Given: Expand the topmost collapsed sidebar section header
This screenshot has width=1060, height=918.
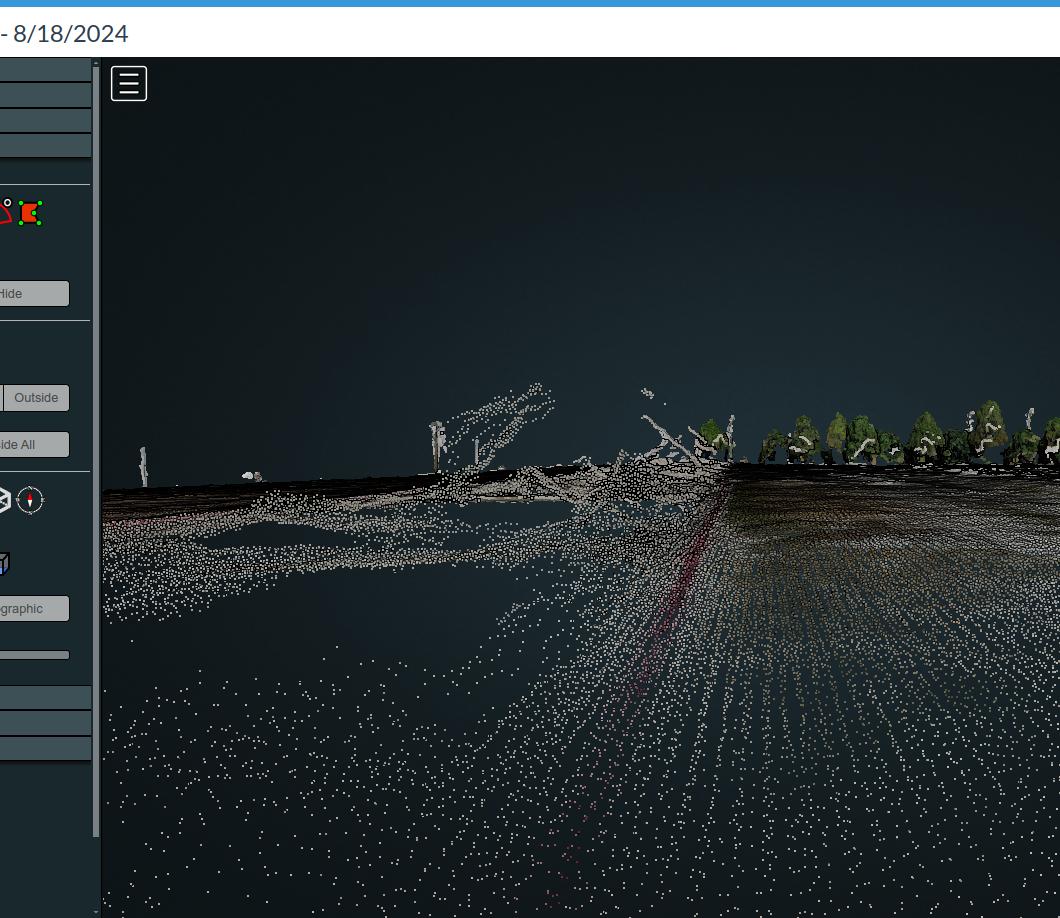Looking at the screenshot, I should point(45,70).
